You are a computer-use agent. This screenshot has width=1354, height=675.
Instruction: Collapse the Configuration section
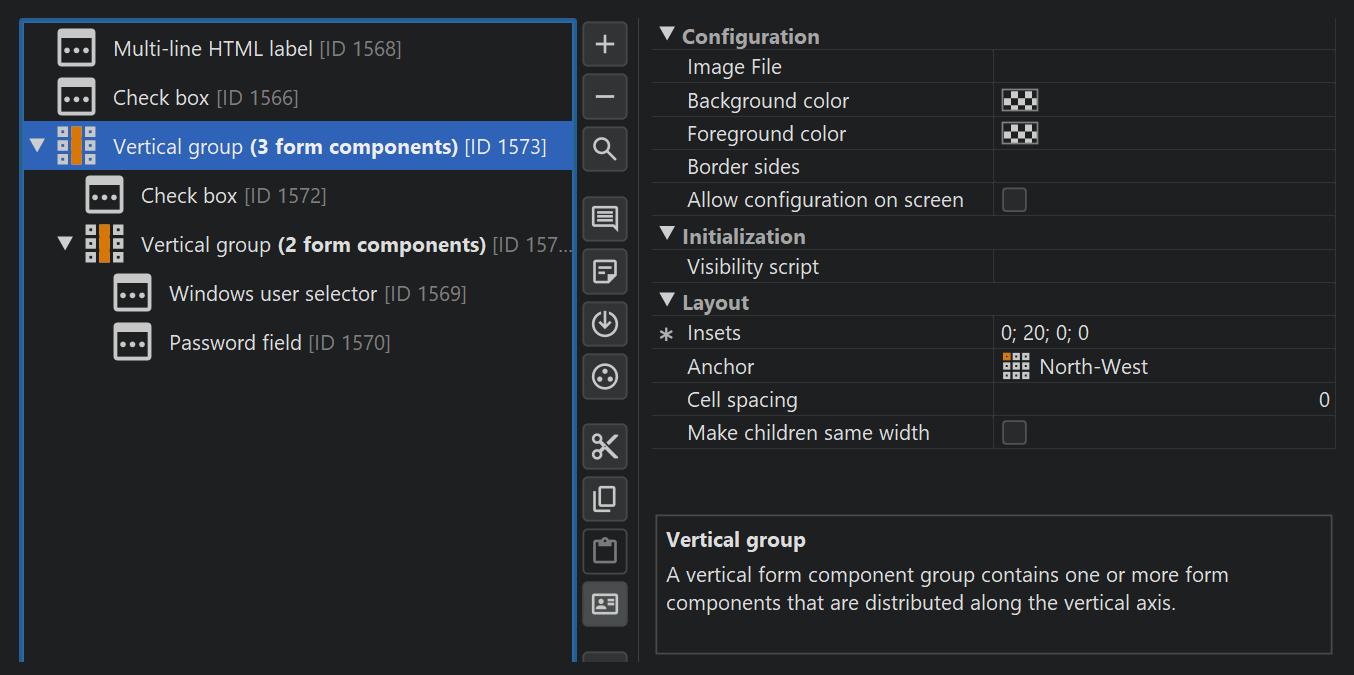click(x=667, y=36)
